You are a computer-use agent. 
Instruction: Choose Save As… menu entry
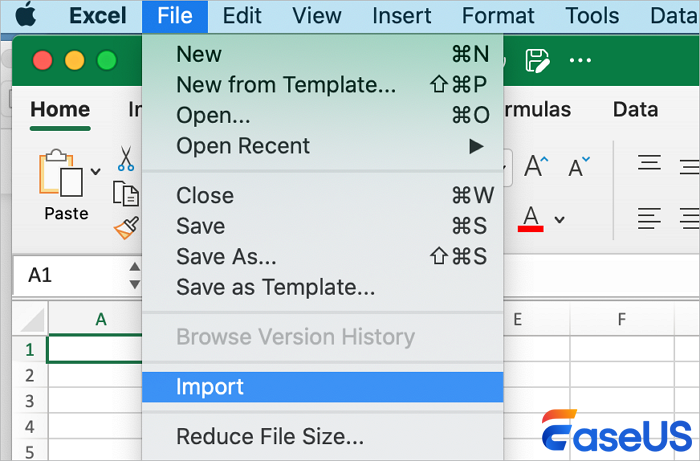click(323, 257)
